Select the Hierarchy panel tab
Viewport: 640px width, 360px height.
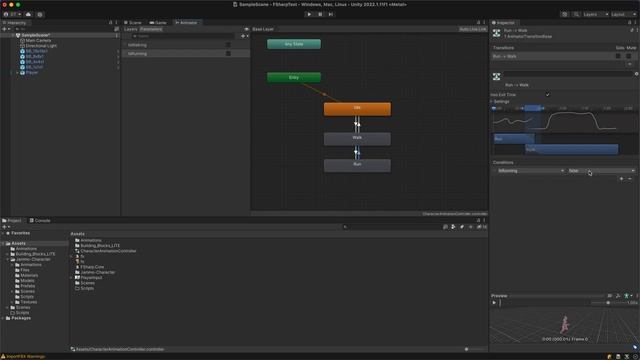click(15, 22)
